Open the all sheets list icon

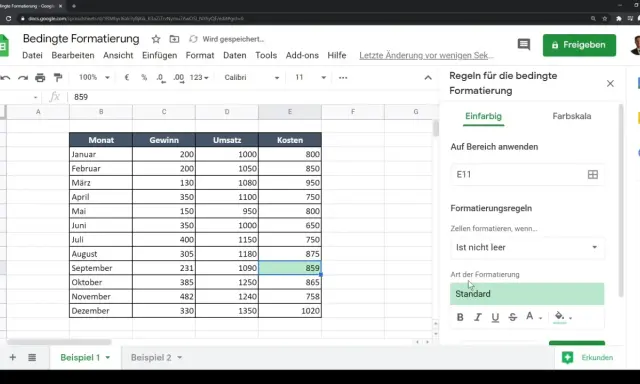tap(32, 357)
